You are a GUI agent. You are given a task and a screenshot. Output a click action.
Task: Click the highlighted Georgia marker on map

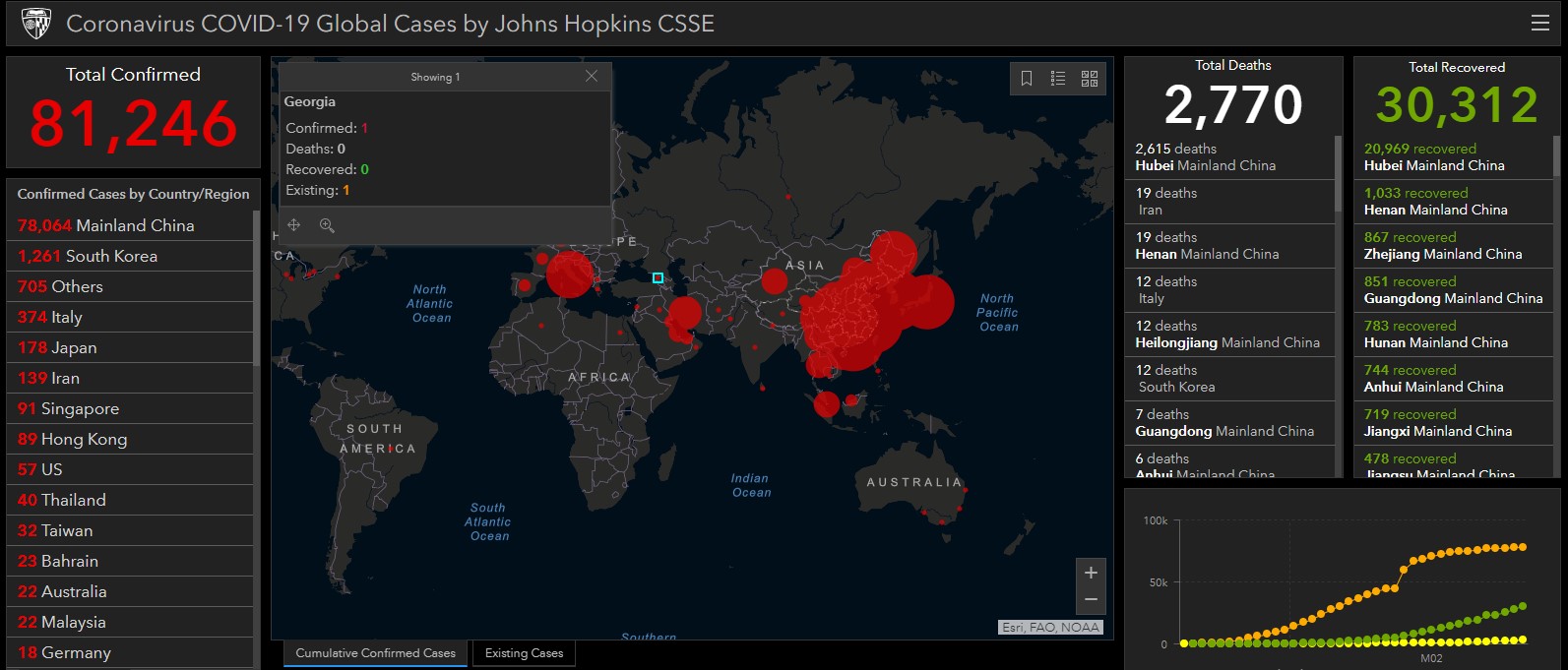[x=658, y=278]
